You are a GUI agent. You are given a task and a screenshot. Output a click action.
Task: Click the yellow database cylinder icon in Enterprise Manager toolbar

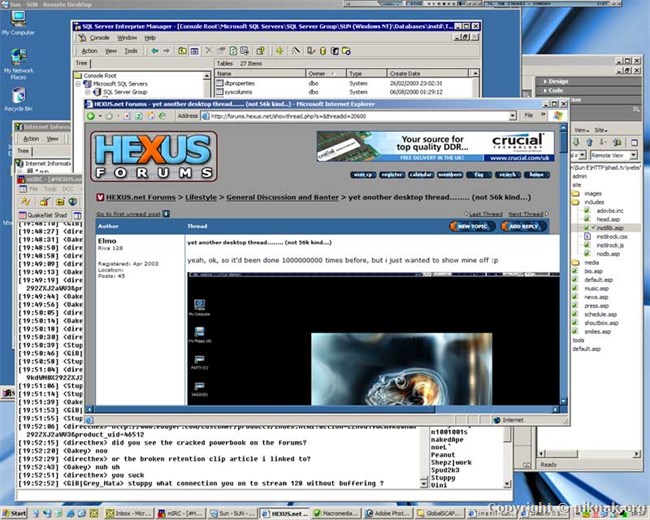coord(323,51)
